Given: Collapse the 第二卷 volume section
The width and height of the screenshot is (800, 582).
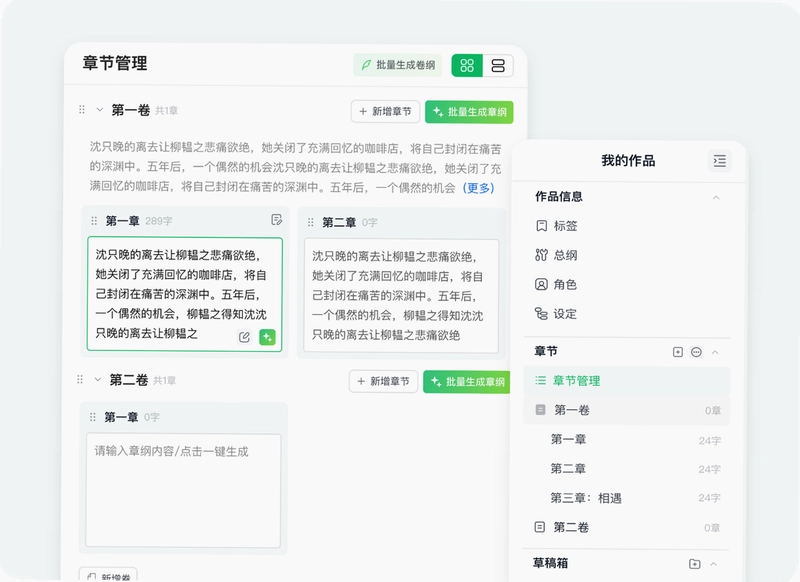Looking at the screenshot, I should (97, 379).
